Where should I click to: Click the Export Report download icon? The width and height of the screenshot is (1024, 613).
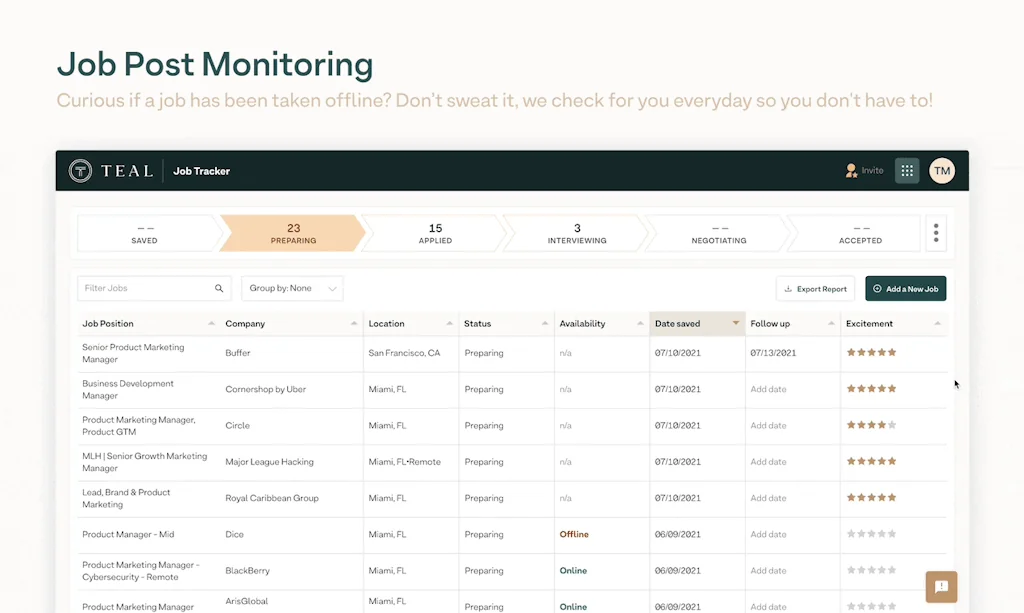tap(790, 288)
